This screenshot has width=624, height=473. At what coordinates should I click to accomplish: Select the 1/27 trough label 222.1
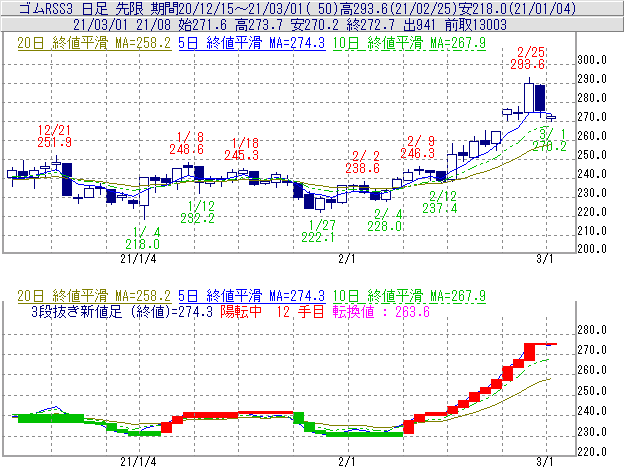tap(318, 236)
